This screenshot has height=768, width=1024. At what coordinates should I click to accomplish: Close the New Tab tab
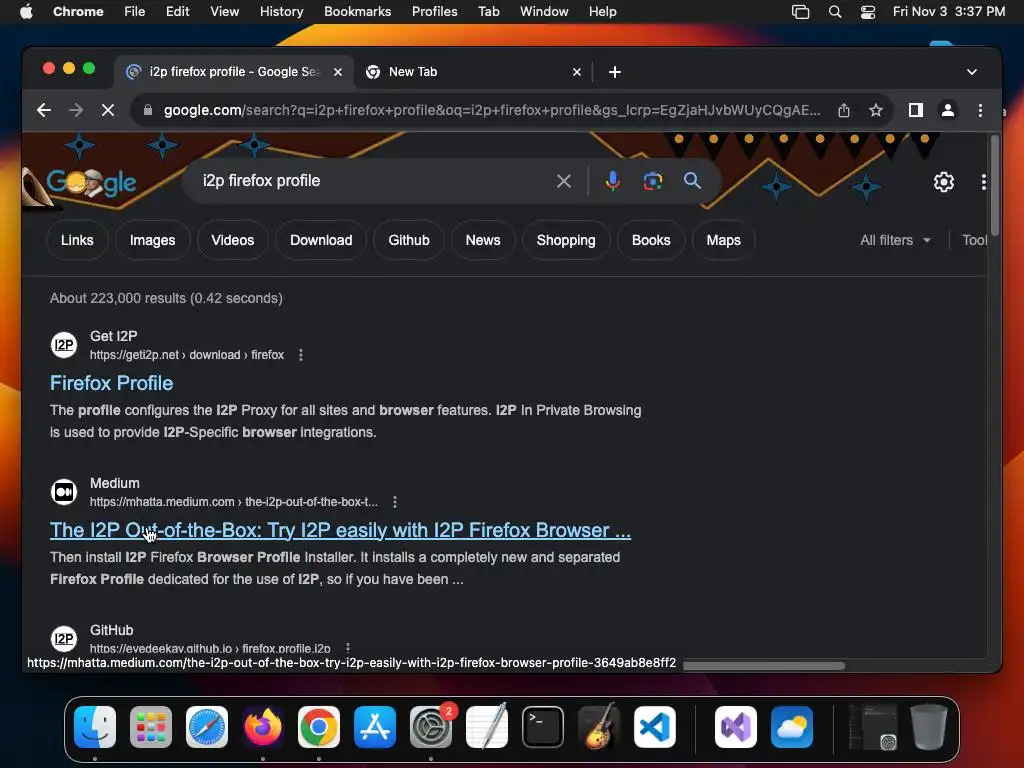pos(577,72)
